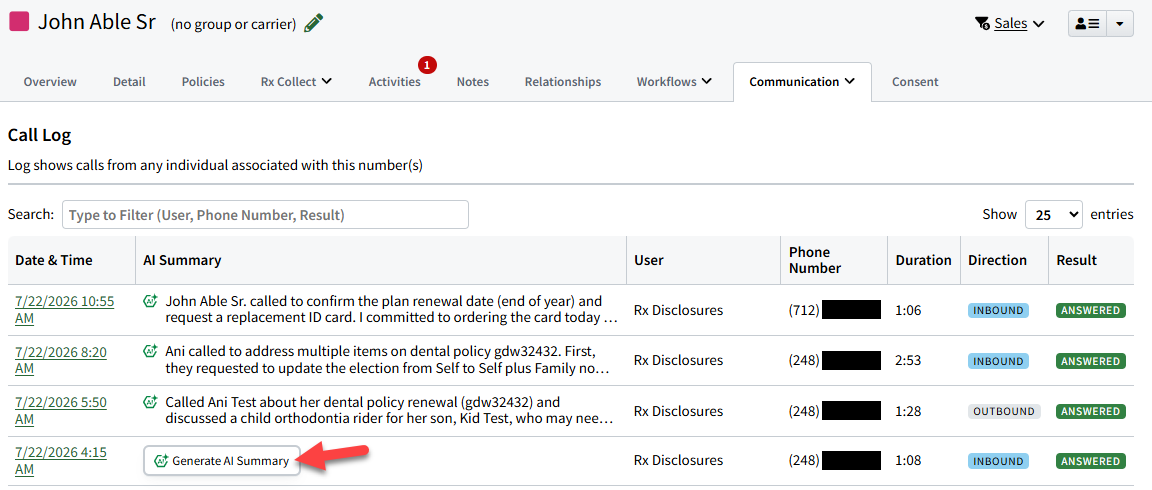This screenshot has height=490, width=1152.
Task: Click the ANSWERED badge on 4:15 AM row
Action: coord(1091,461)
